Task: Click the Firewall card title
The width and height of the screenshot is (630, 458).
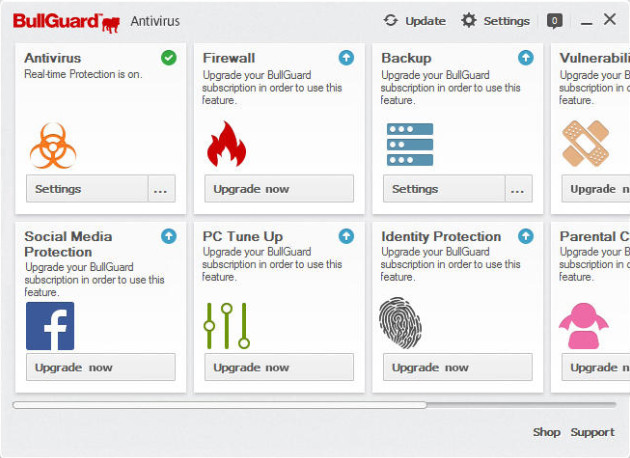Action: (x=229, y=58)
